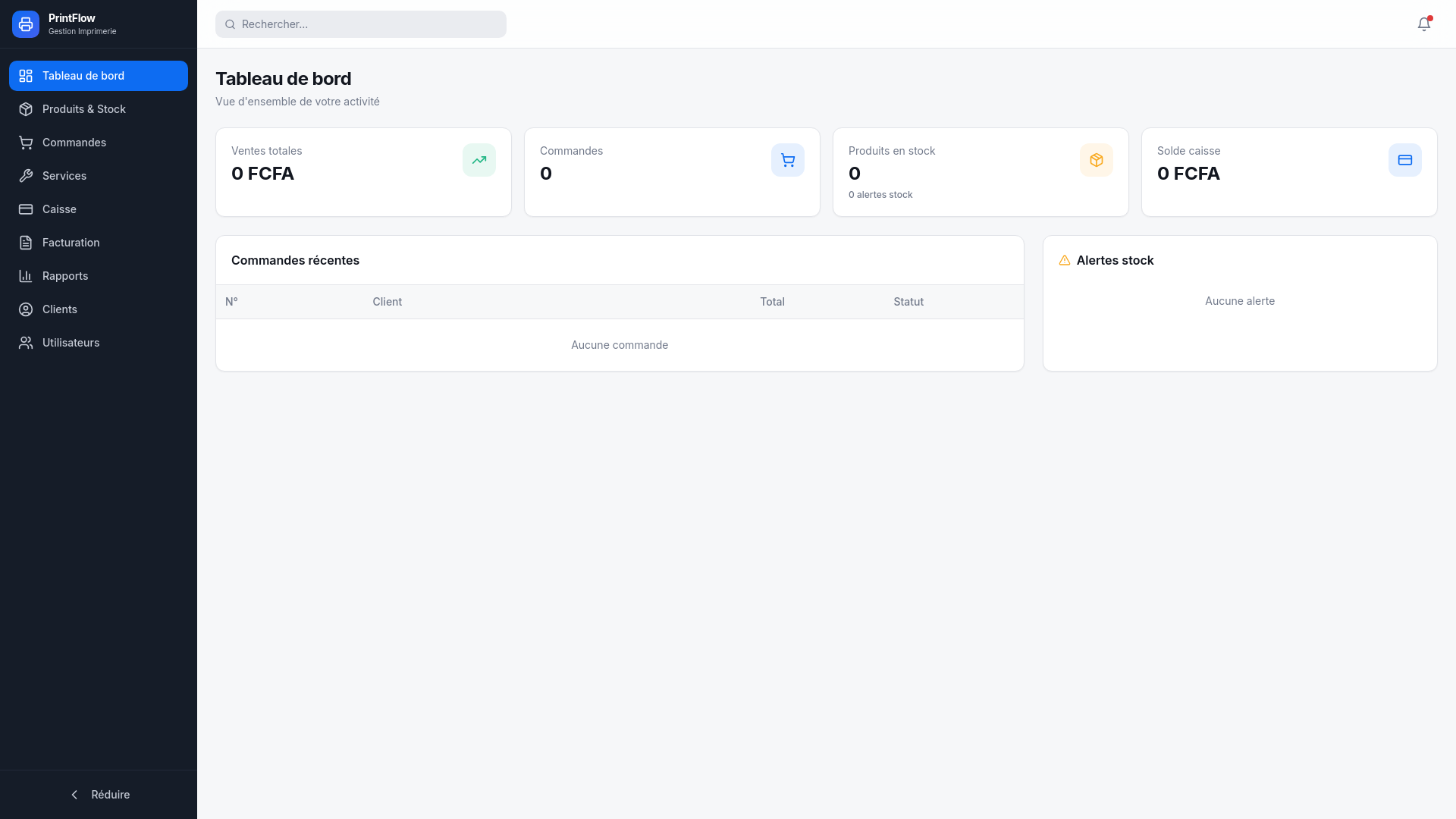
Task: Click the Clients user circle icon
Action: click(26, 309)
